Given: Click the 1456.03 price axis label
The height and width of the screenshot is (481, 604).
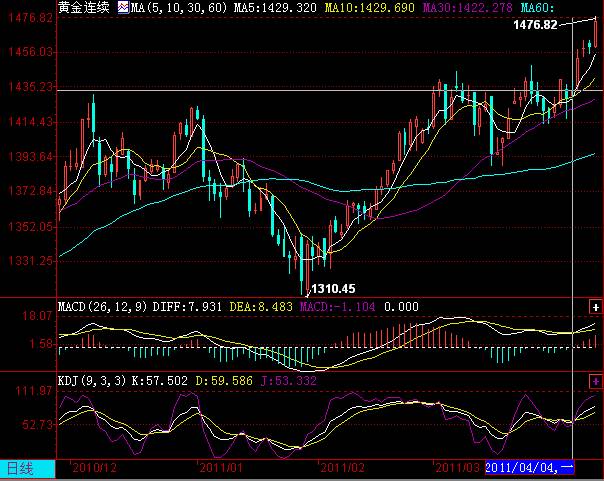Looking at the screenshot, I should pos(30,52).
